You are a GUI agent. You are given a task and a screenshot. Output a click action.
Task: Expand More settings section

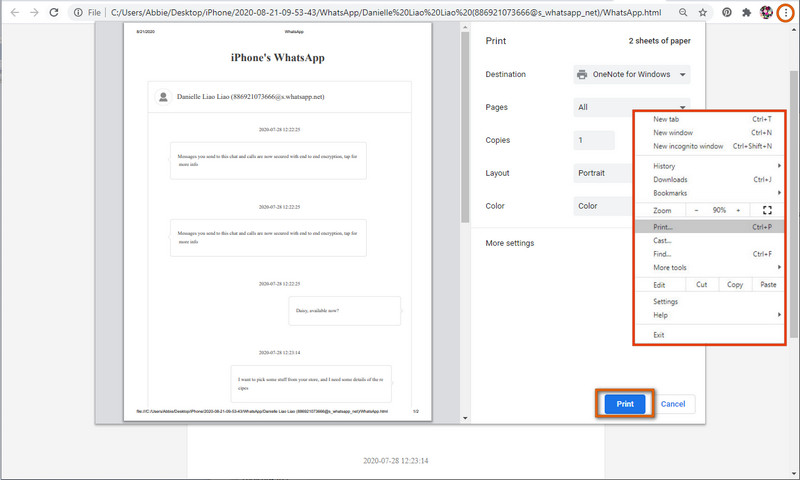point(510,243)
